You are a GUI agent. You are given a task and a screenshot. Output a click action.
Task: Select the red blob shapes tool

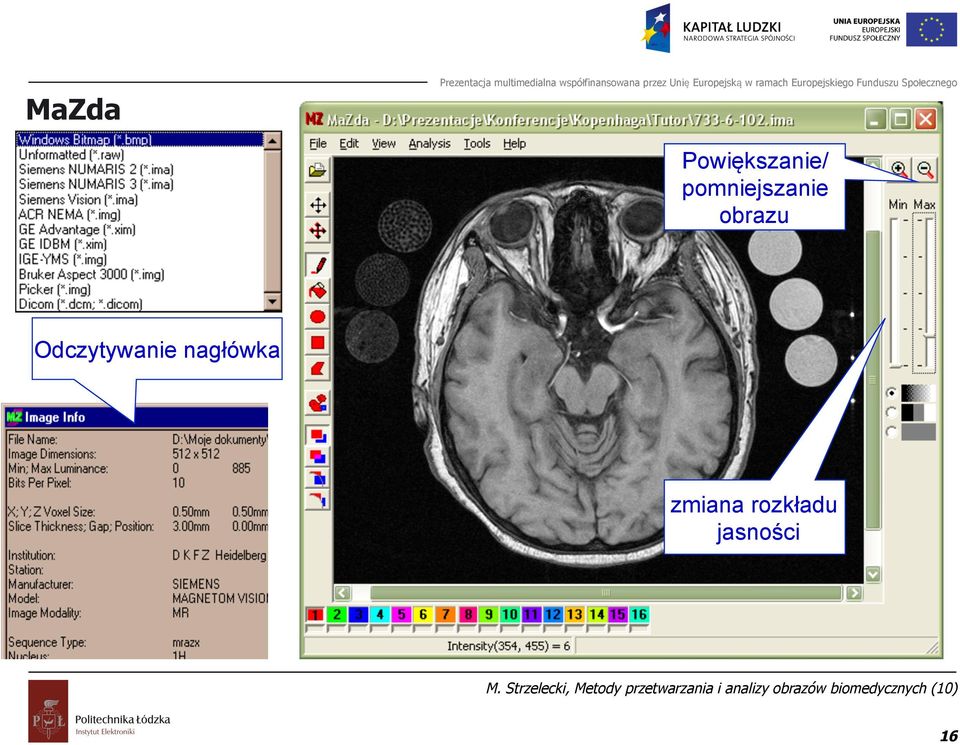click(x=317, y=402)
